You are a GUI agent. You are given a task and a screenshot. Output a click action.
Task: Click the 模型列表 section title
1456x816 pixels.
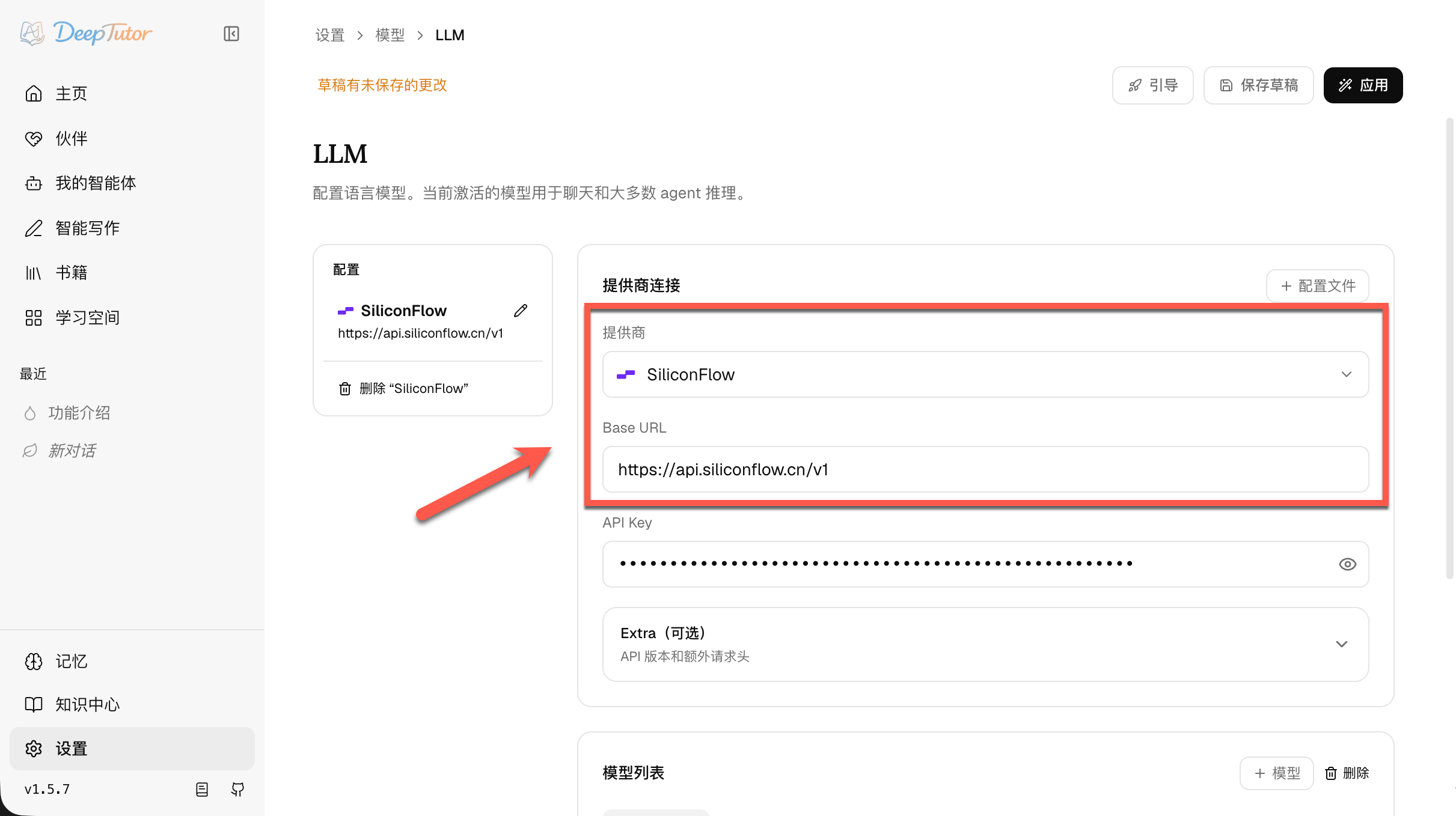(x=634, y=773)
